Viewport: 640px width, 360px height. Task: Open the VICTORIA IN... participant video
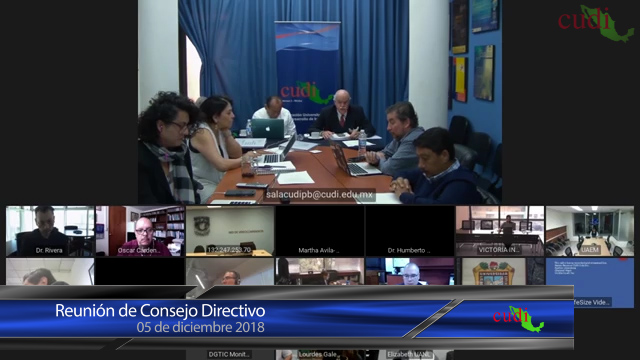click(x=500, y=231)
